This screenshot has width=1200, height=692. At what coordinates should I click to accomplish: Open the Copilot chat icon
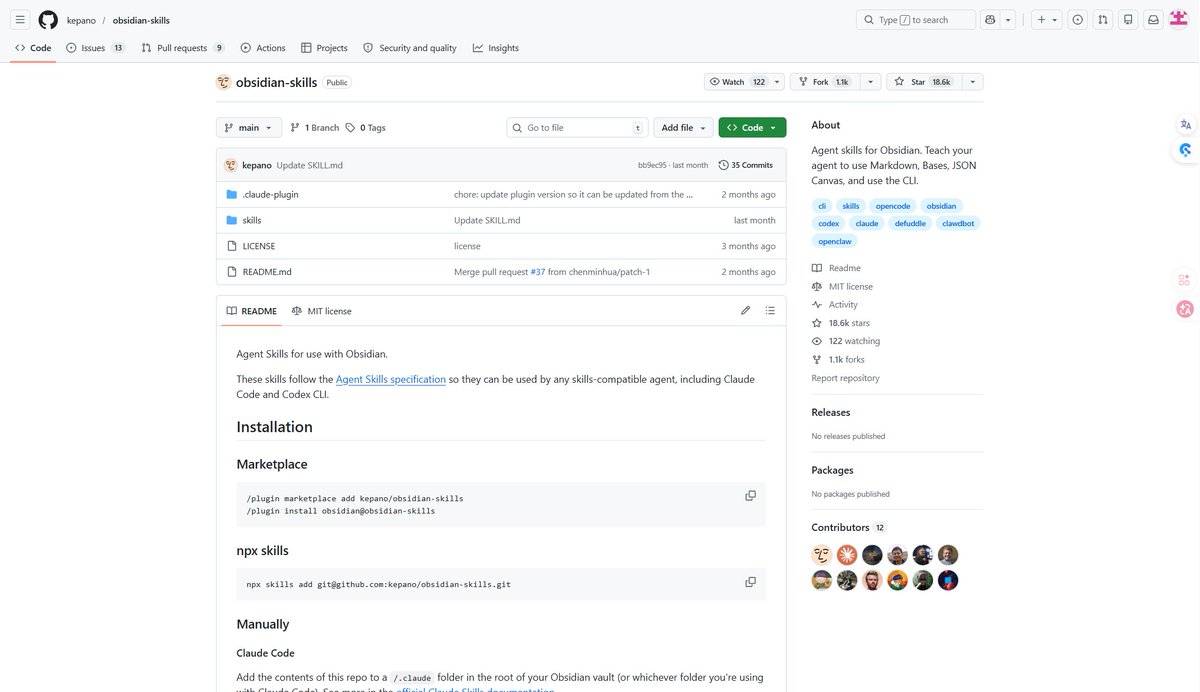tap(990, 20)
